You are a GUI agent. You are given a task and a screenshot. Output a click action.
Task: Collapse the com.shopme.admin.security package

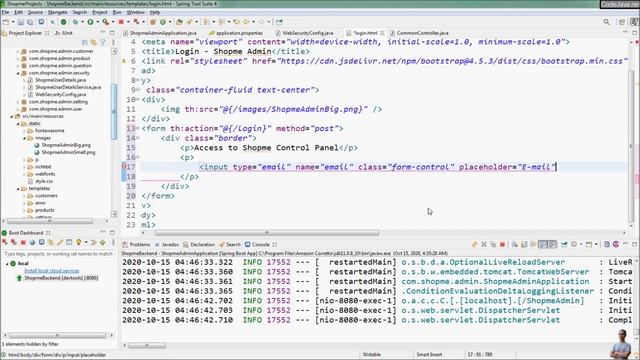(x=18, y=73)
